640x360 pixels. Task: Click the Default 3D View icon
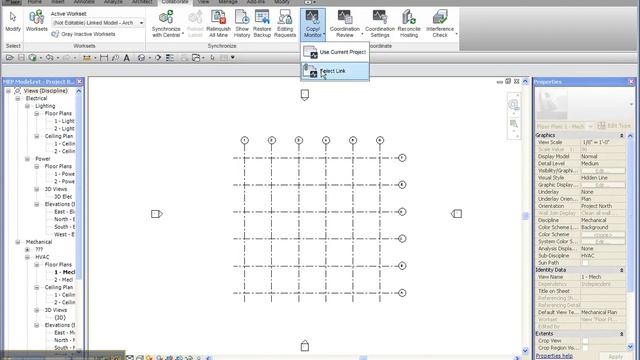coord(141,58)
